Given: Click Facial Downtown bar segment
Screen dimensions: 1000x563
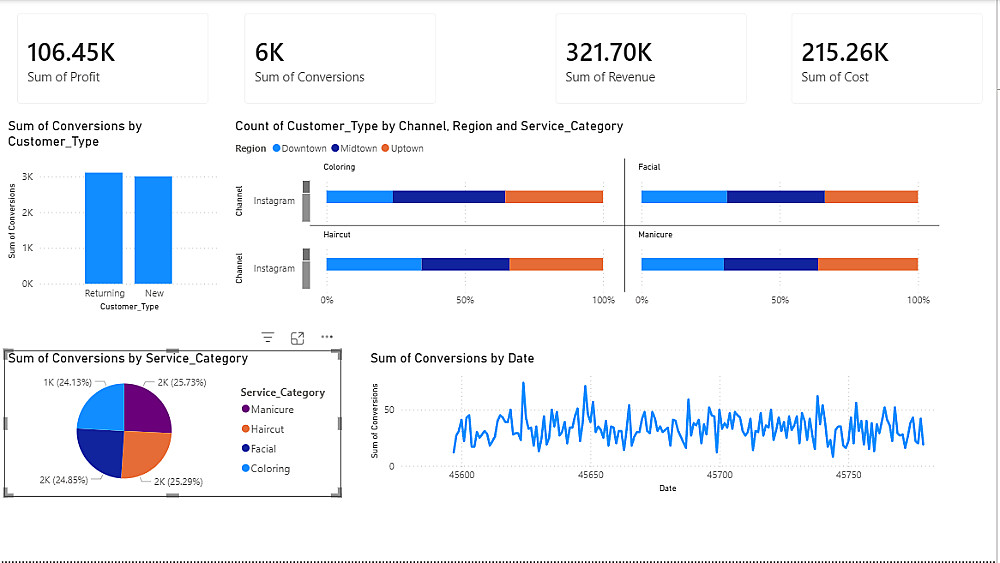Looking at the screenshot, I should coord(684,197).
